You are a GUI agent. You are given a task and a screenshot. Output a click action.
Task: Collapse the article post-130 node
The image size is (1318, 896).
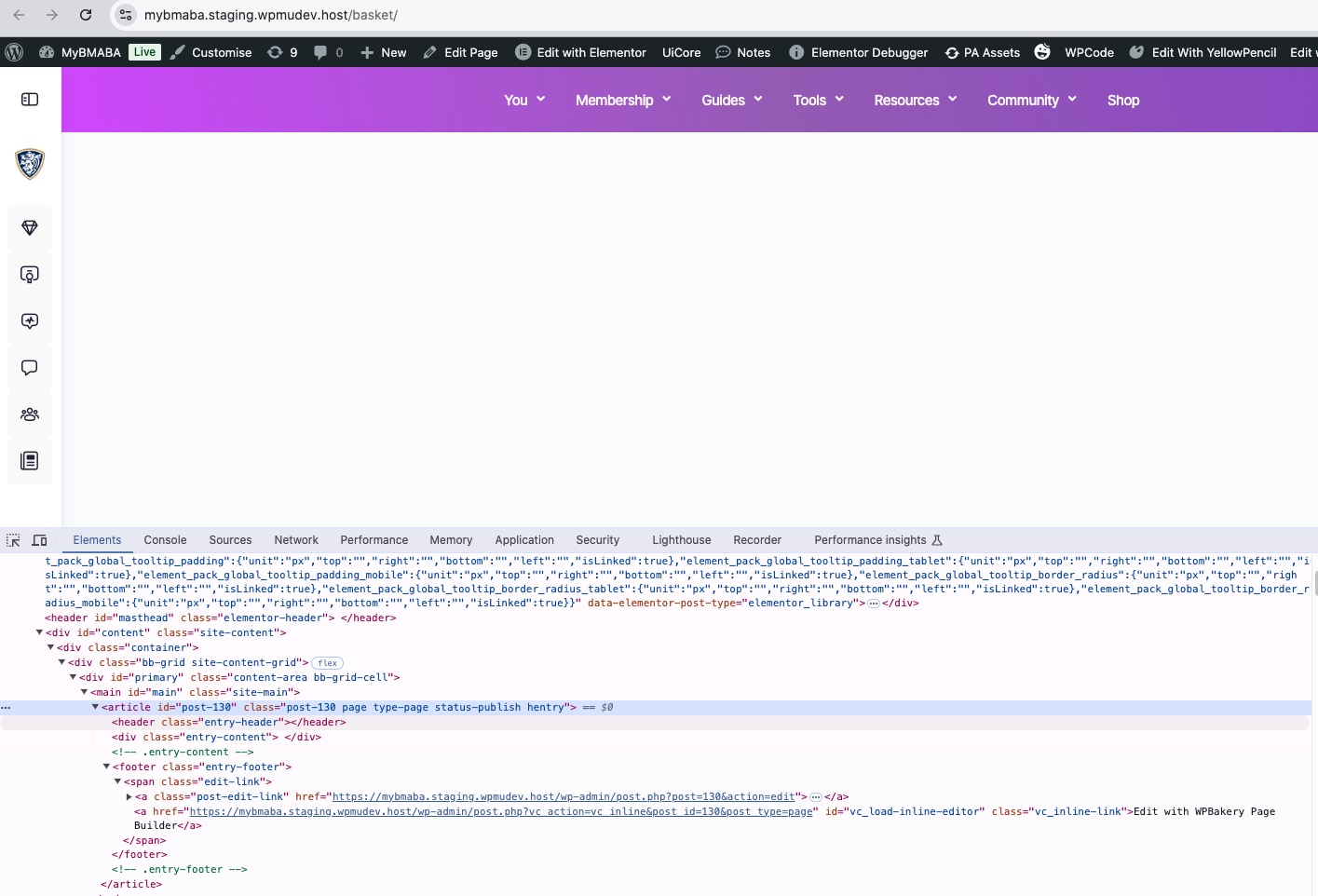click(95, 707)
